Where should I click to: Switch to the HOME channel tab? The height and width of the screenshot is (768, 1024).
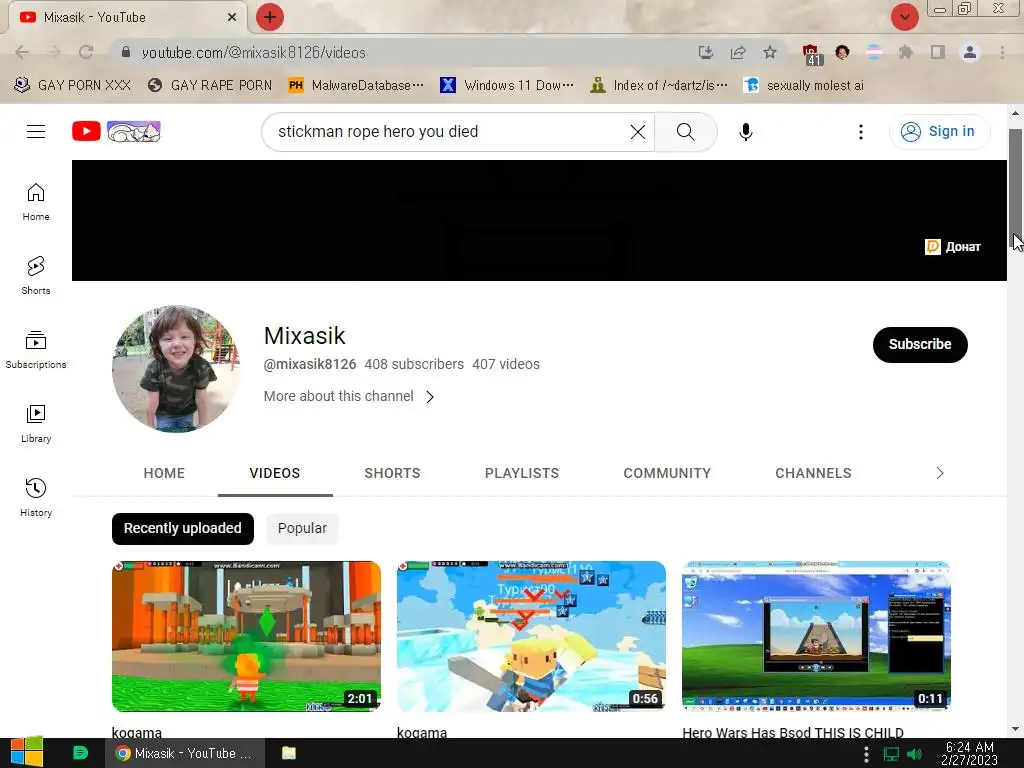[164, 473]
